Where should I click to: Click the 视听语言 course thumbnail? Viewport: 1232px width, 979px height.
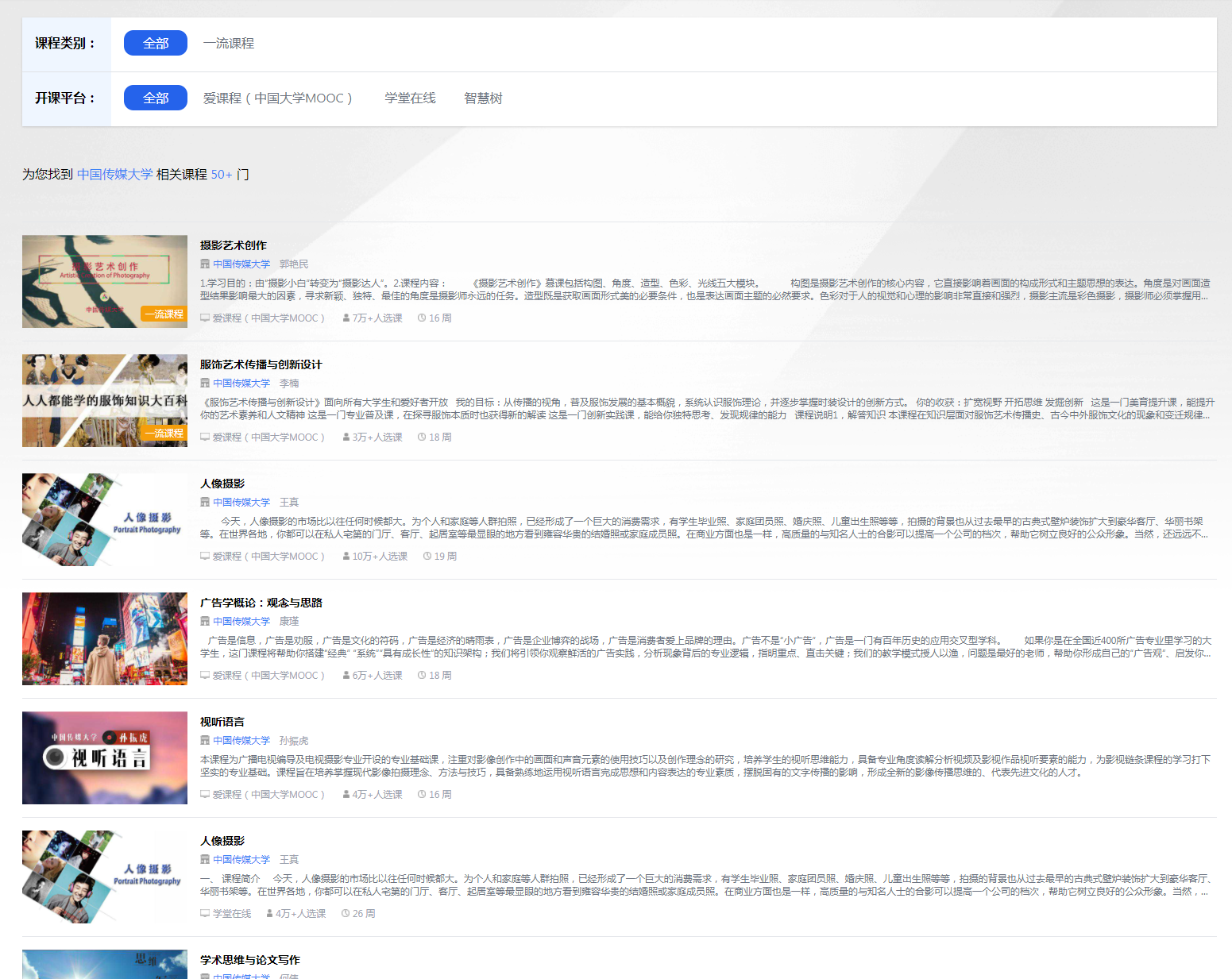click(105, 757)
